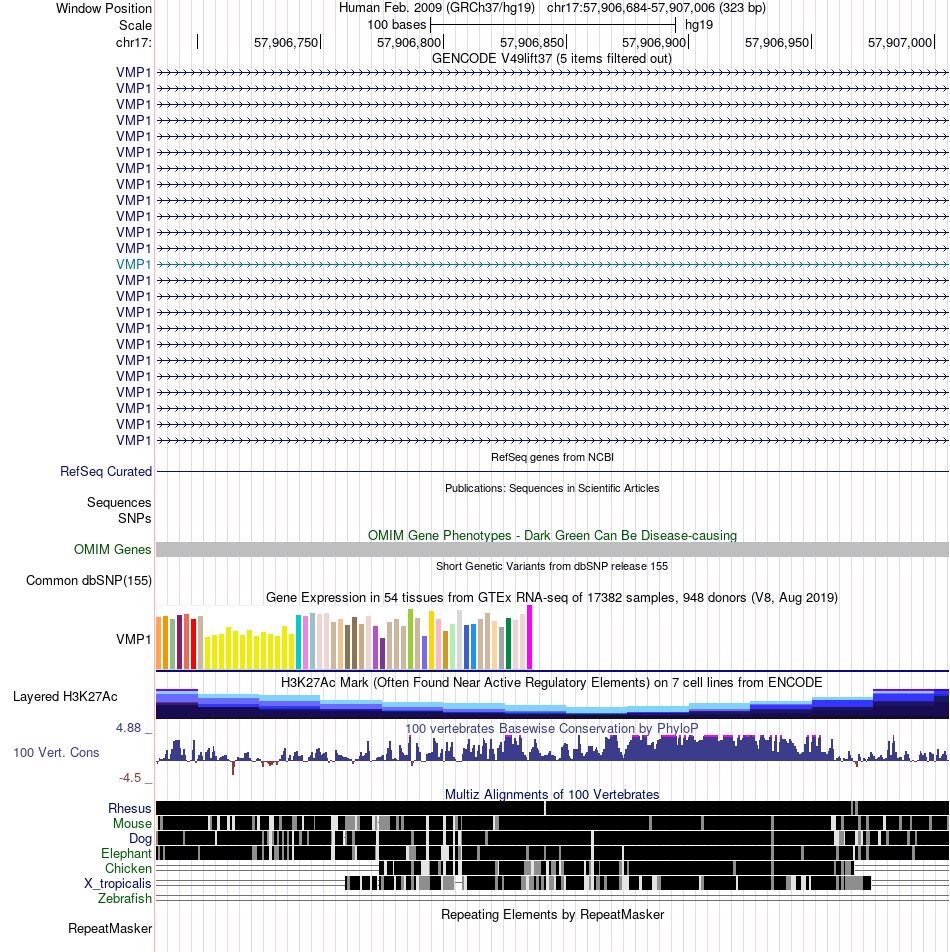Click the Elephant species label
This screenshot has height=952, width=950.
click(126, 854)
